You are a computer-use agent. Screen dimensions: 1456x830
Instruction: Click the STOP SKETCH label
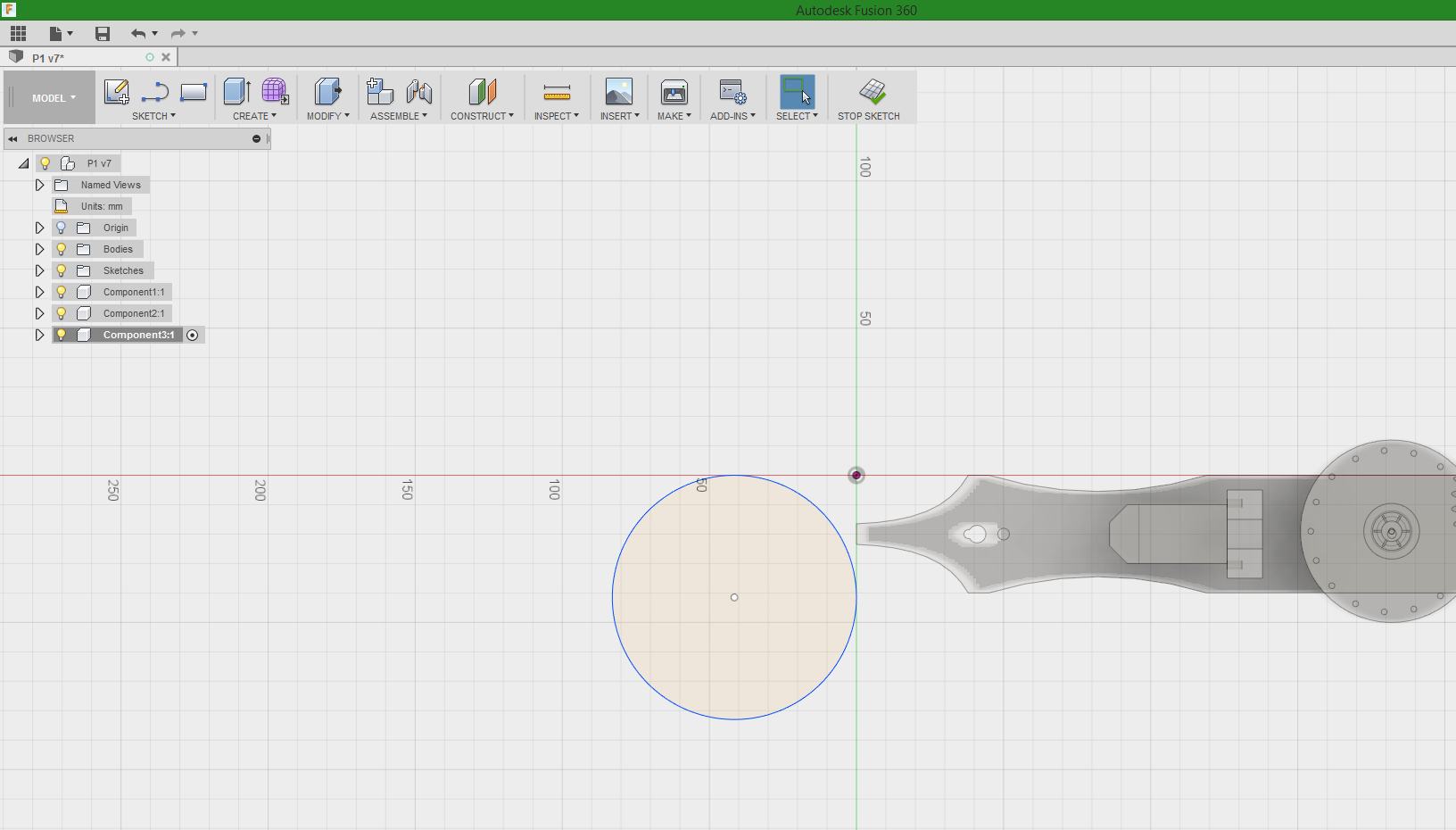[x=868, y=116]
